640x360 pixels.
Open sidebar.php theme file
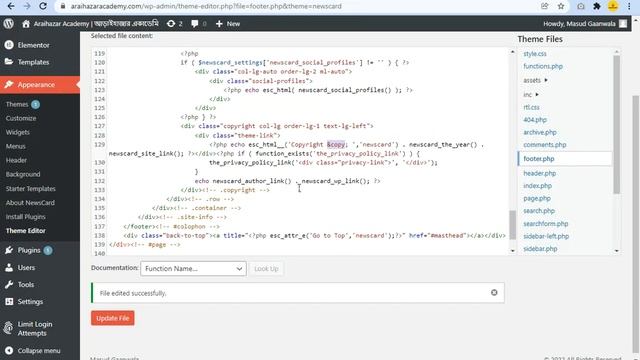point(540,249)
